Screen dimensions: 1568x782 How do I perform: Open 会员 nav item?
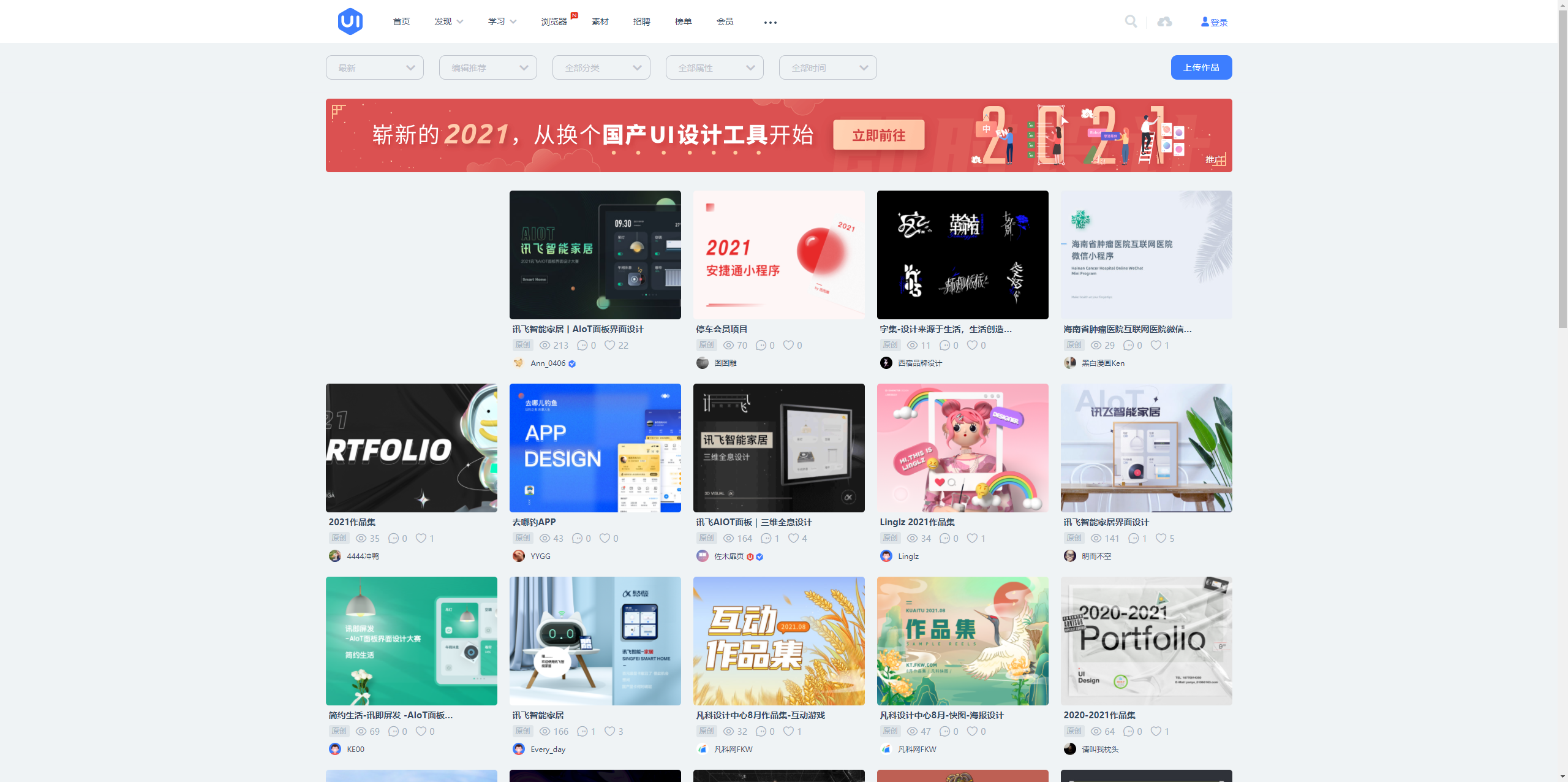pyautogui.click(x=725, y=21)
